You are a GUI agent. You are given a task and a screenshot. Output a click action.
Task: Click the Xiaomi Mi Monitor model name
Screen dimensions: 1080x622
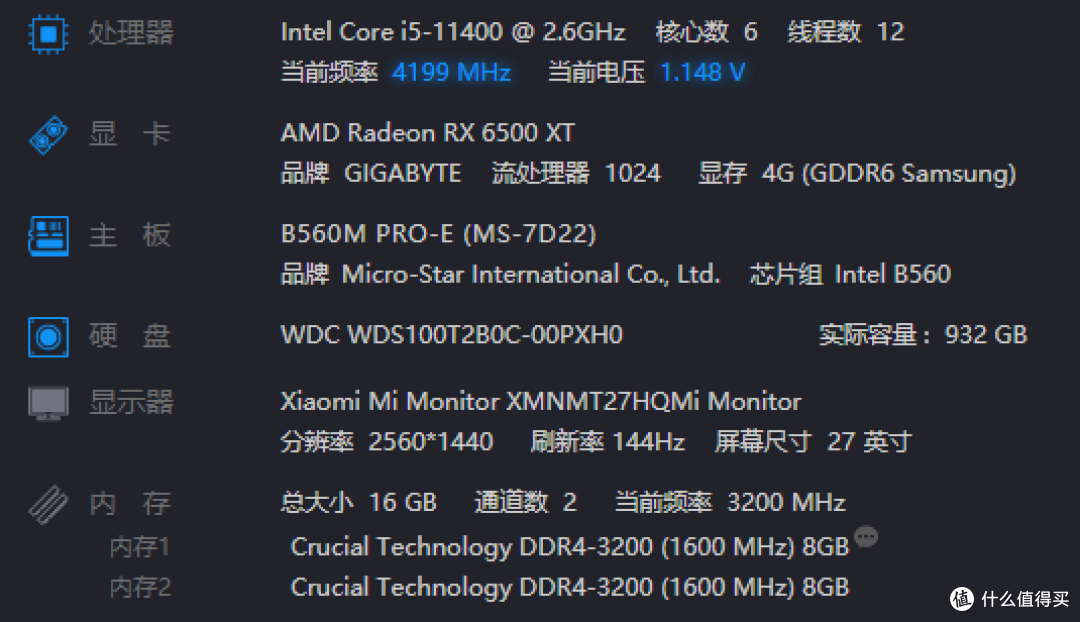tap(541, 401)
